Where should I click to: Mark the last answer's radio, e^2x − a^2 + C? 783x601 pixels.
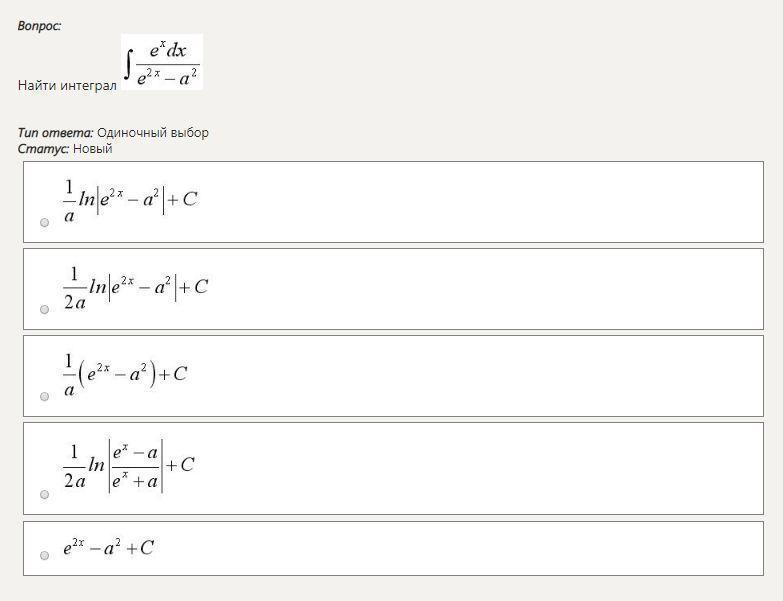click(44, 555)
